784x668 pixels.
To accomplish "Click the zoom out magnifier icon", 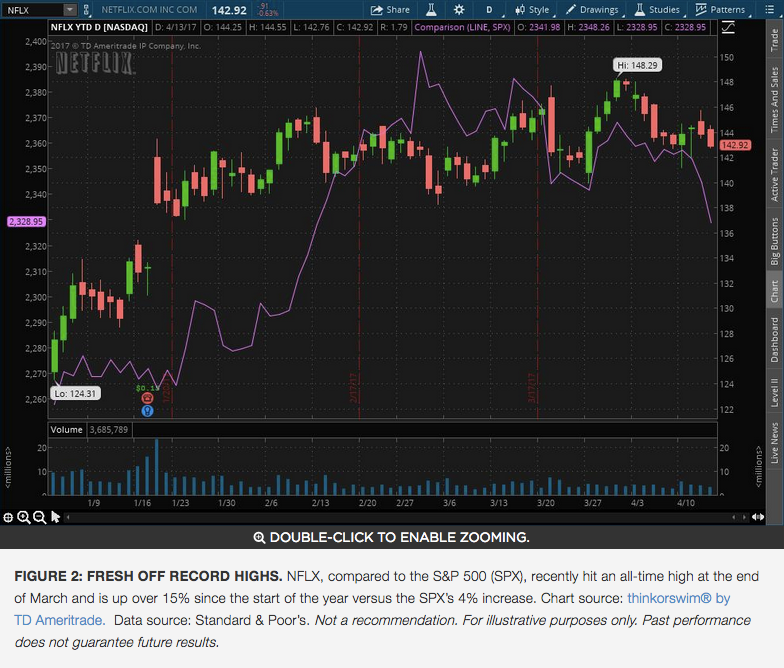I will [x=40, y=518].
